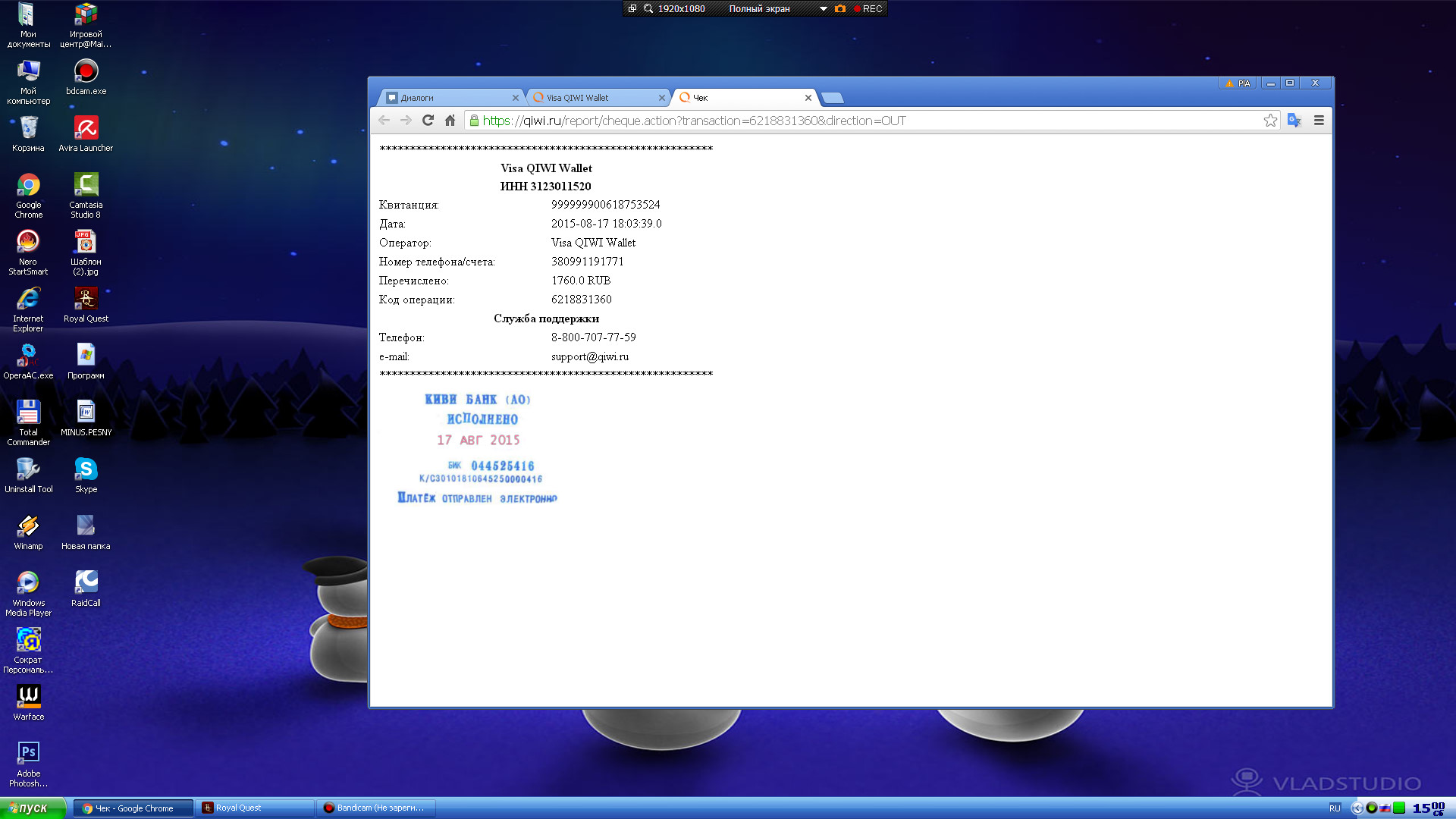
Task: Reload the cheque page
Action: pos(428,121)
